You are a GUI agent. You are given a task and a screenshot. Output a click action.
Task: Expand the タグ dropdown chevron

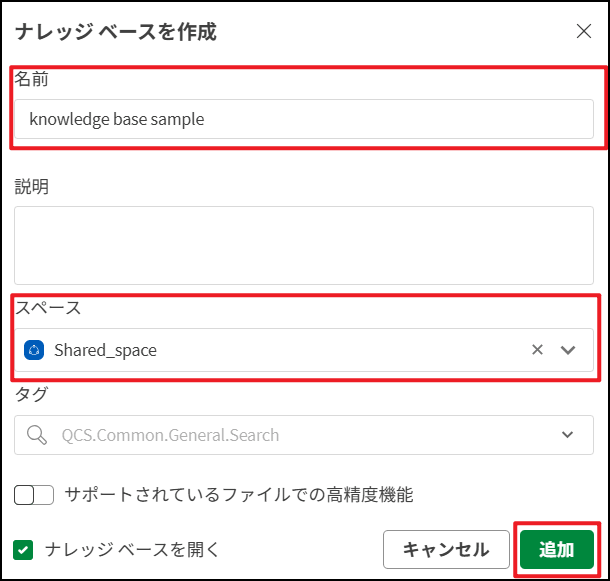[x=568, y=434]
